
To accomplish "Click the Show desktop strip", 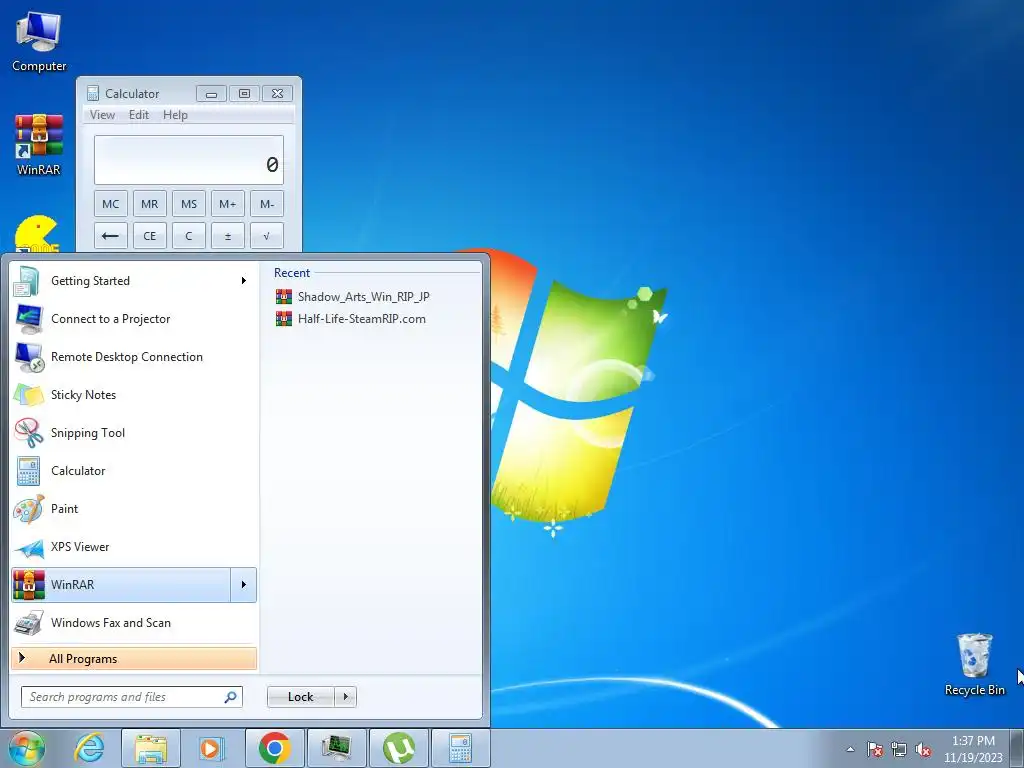I will pyautogui.click(x=1017, y=748).
